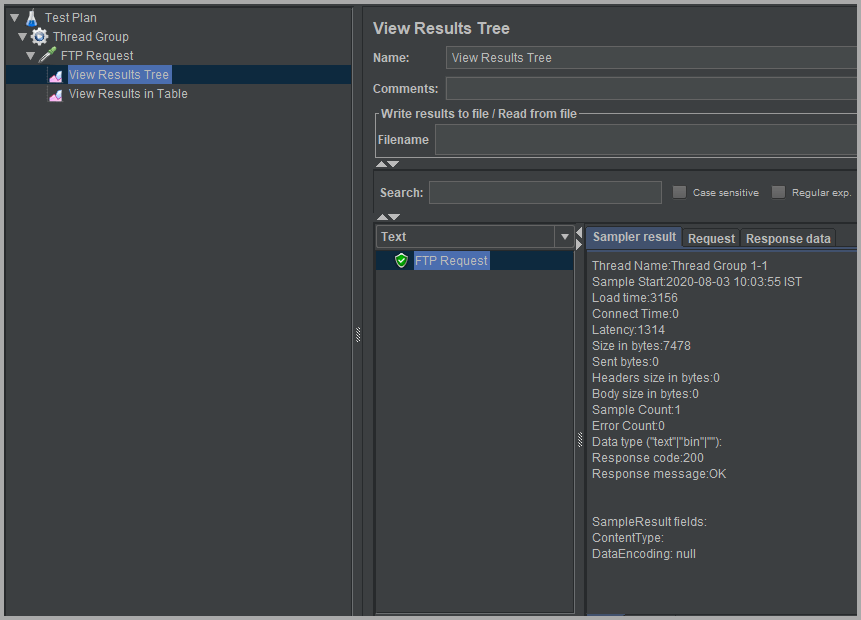This screenshot has height=620, width=861.
Task: Toggle the Regular exp. checkbox
Action: 778,192
